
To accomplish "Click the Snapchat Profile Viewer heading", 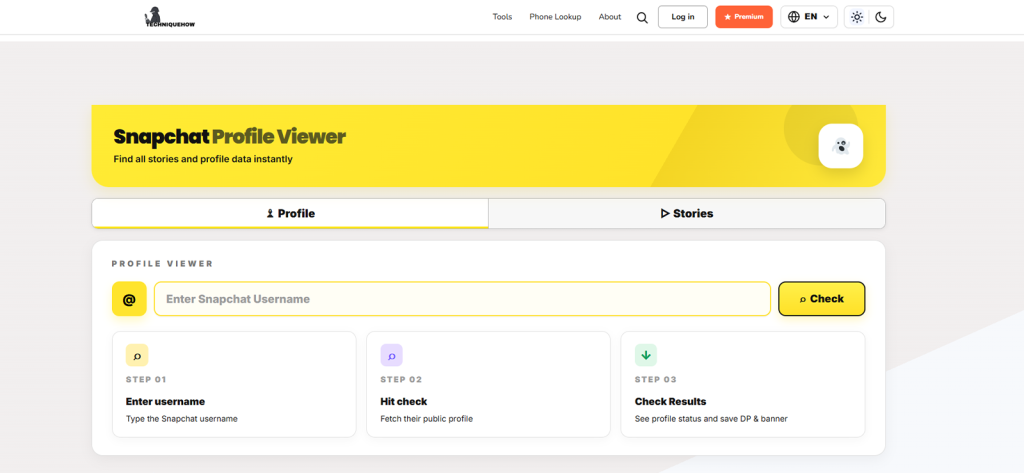I will click(x=229, y=137).
